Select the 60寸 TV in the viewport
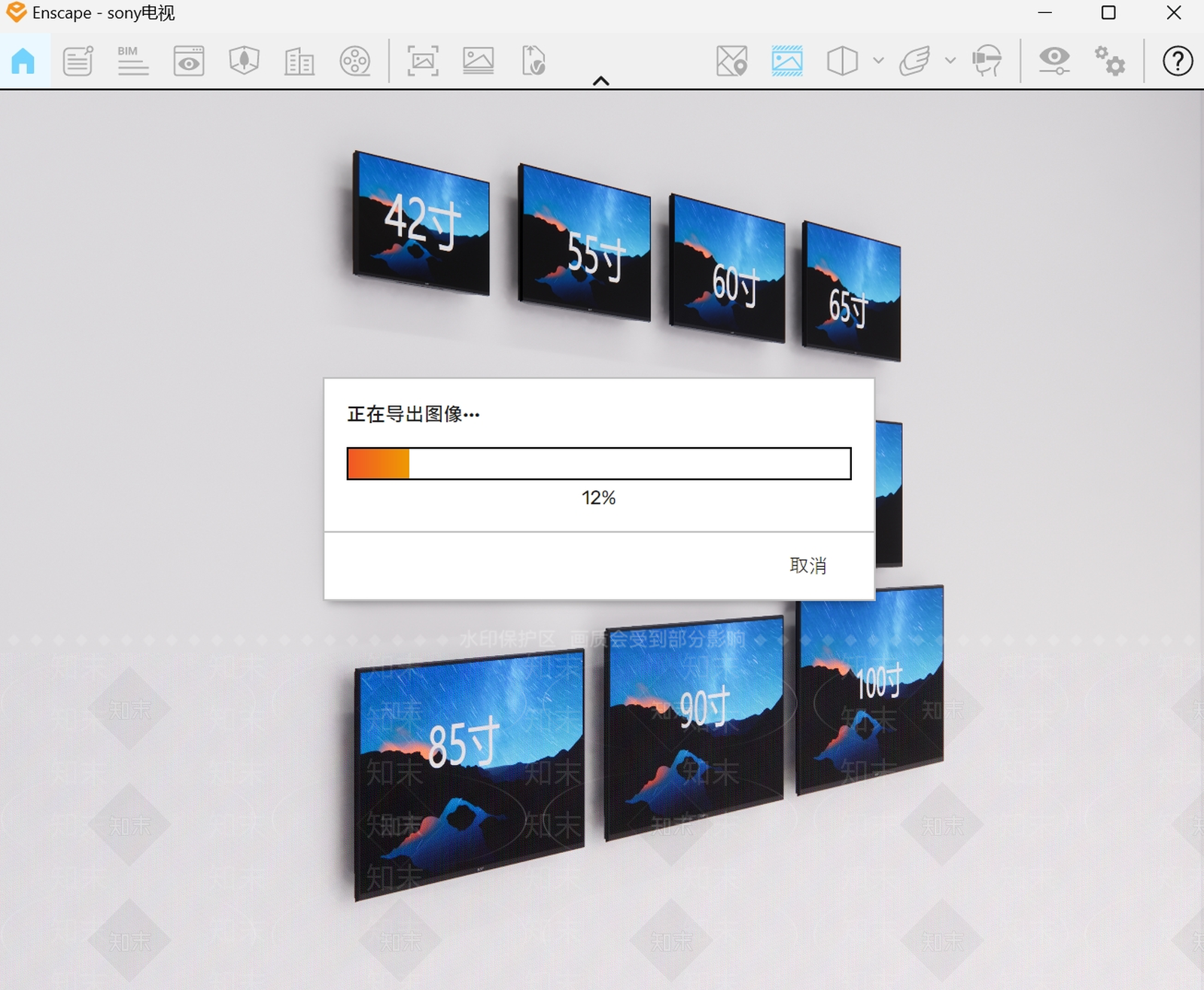1204x990 pixels. coord(728,269)
